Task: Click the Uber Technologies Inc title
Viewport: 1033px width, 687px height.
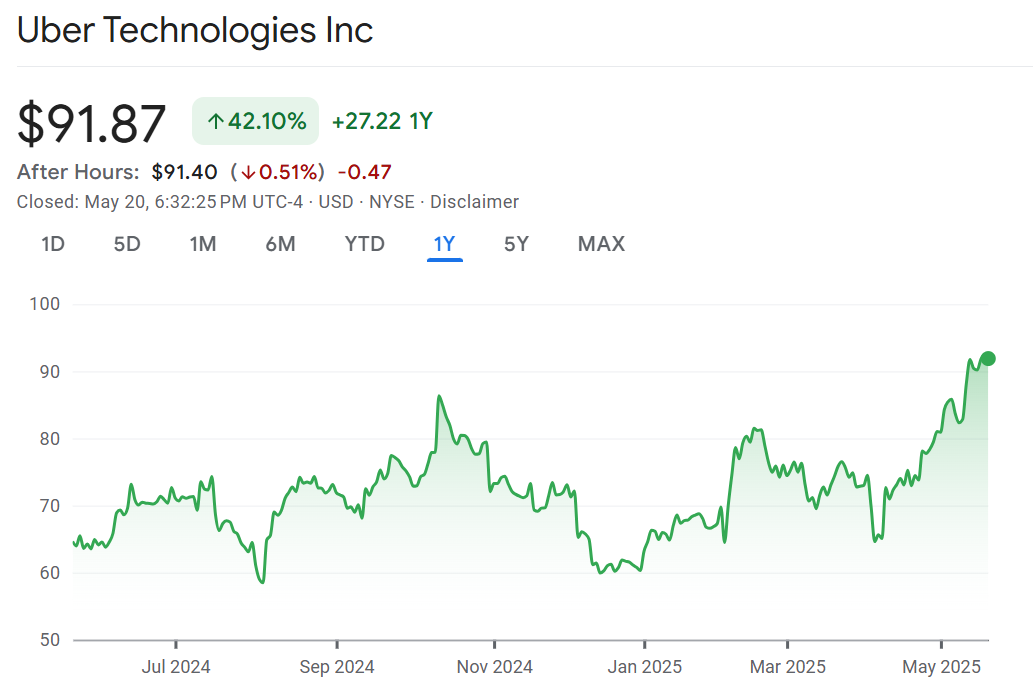Action: tap(195, 30)
